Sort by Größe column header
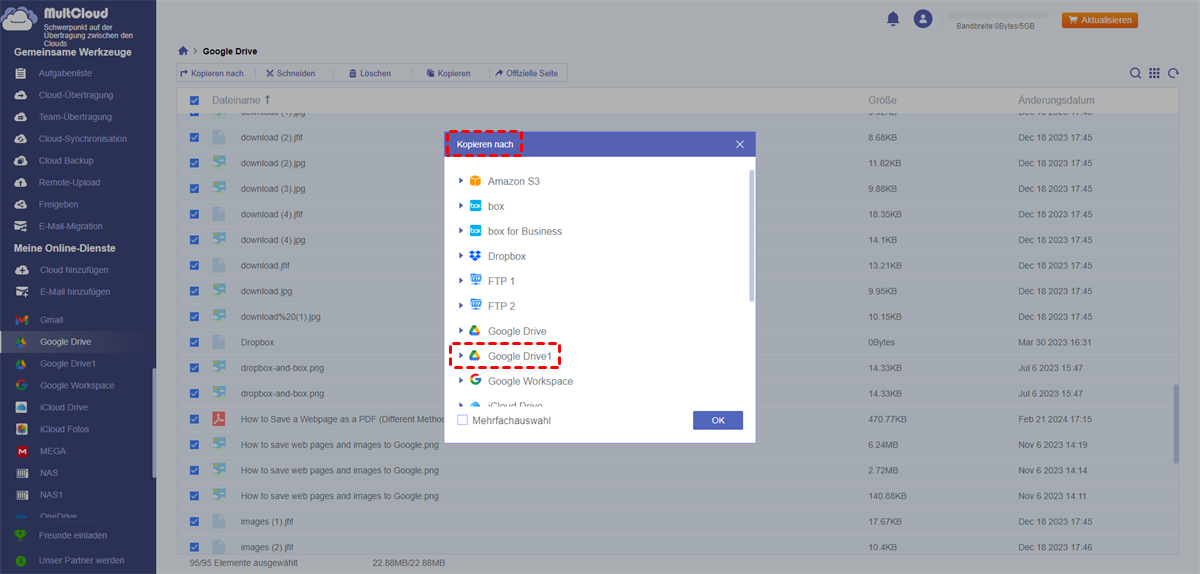 coord(882,101)
